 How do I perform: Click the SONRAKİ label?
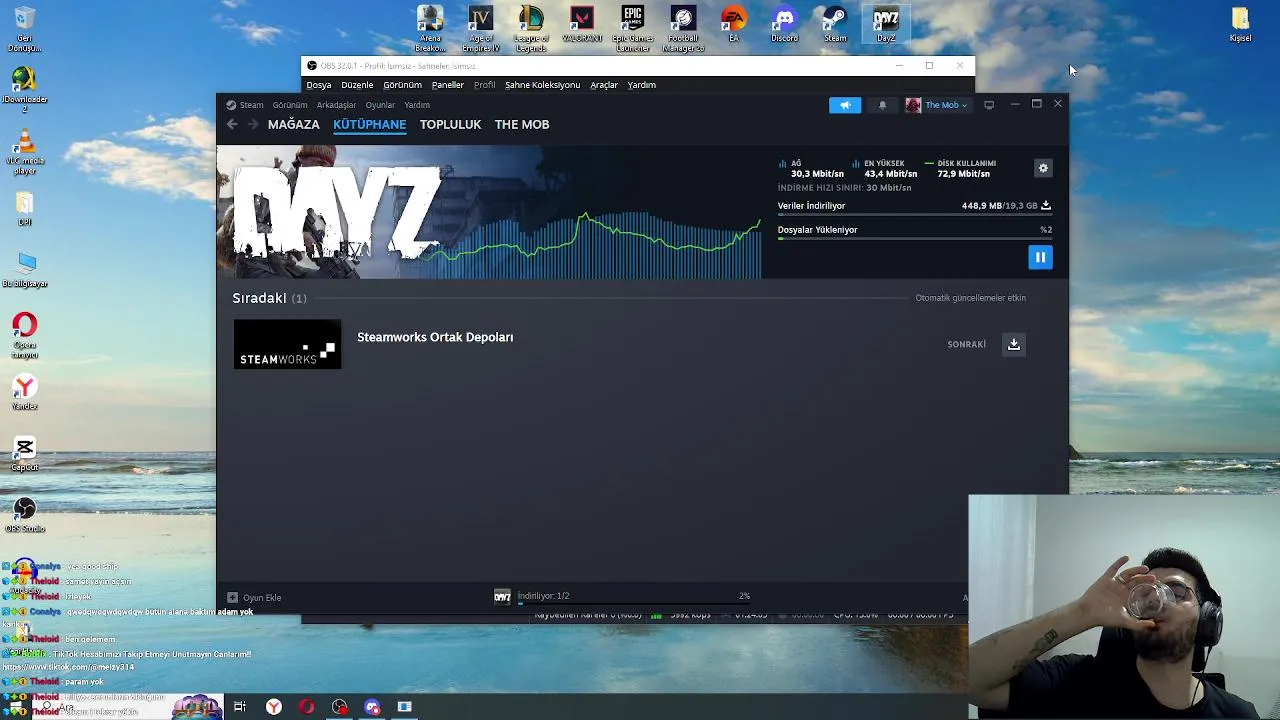[x=966, y=344]
